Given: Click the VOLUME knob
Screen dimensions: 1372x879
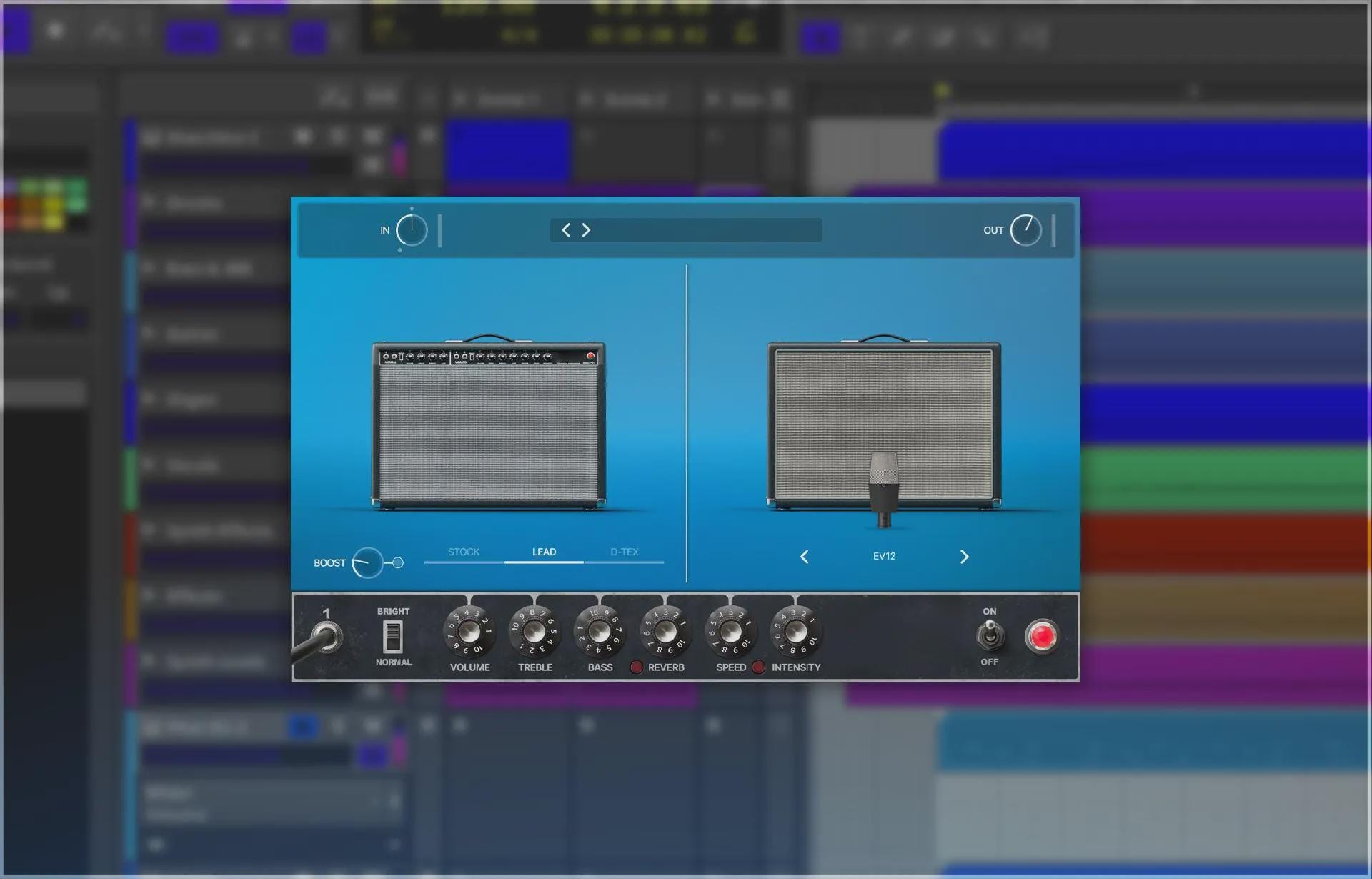Looking at the screenshot, I should coord(469,632).
